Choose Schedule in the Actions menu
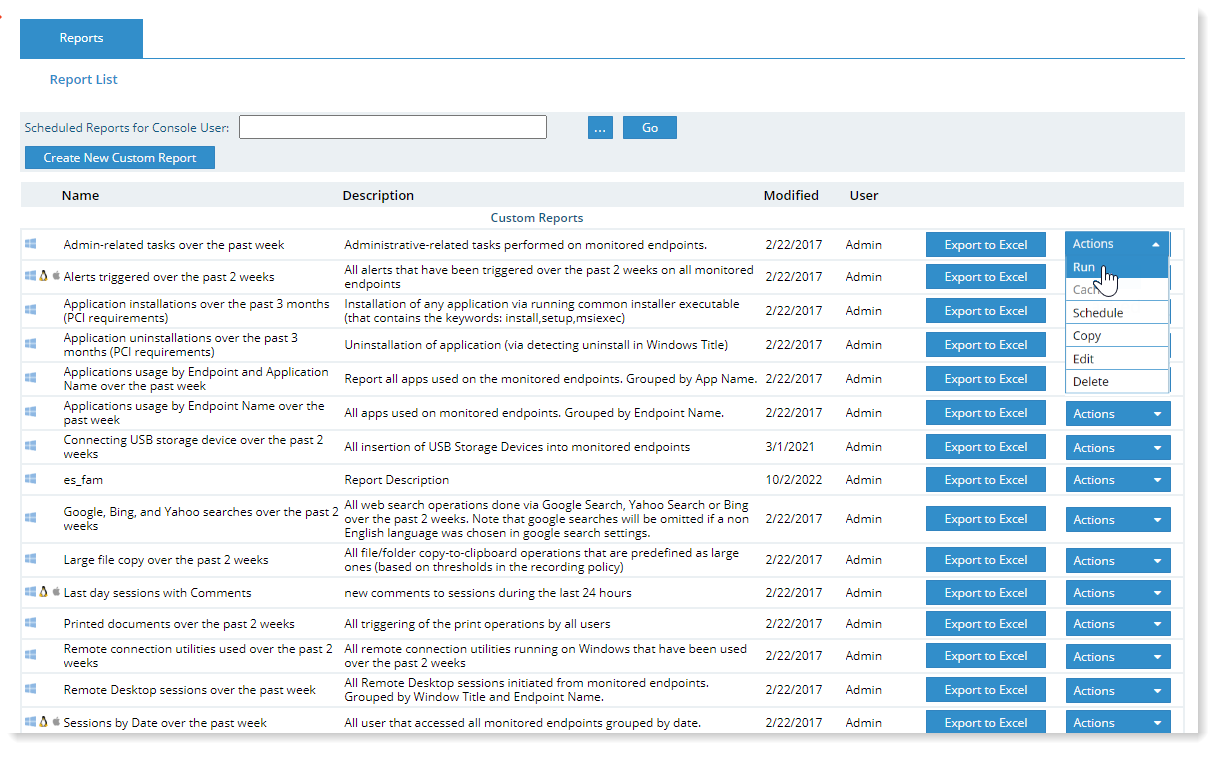 [x=1097, y=313]
